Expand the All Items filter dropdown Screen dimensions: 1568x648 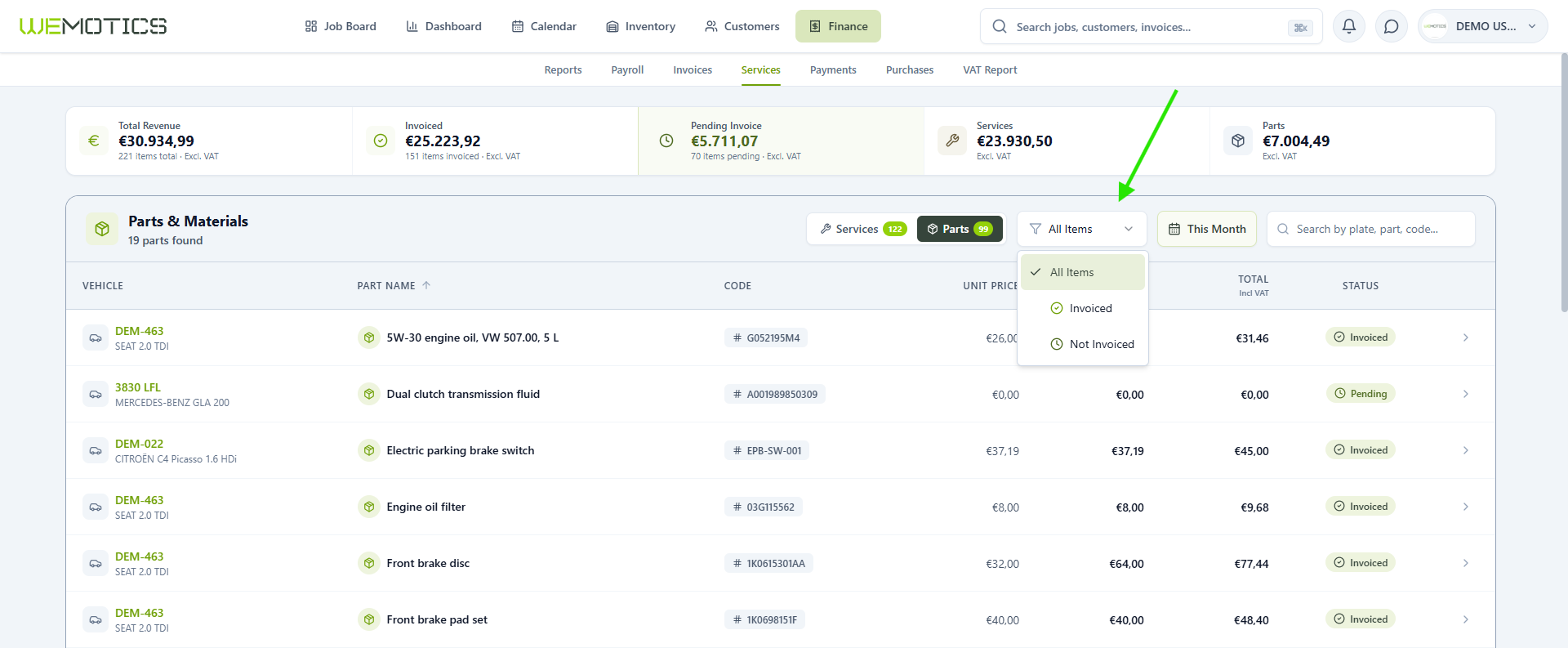coord(1082,229)
